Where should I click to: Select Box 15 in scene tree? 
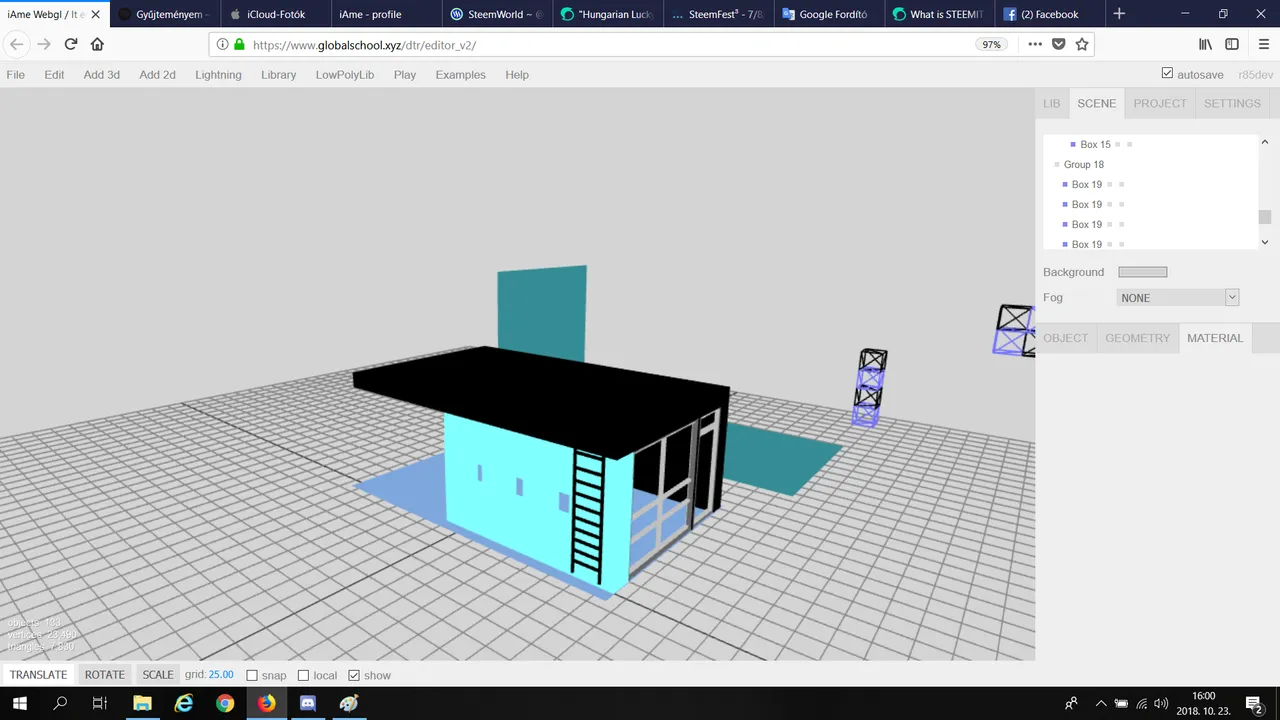tap(1095, 144)
